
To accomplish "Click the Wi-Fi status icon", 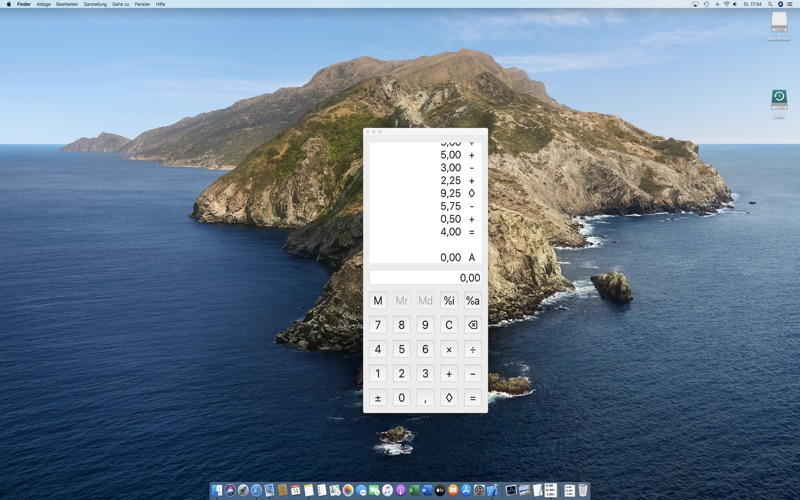I will point(727,4).
